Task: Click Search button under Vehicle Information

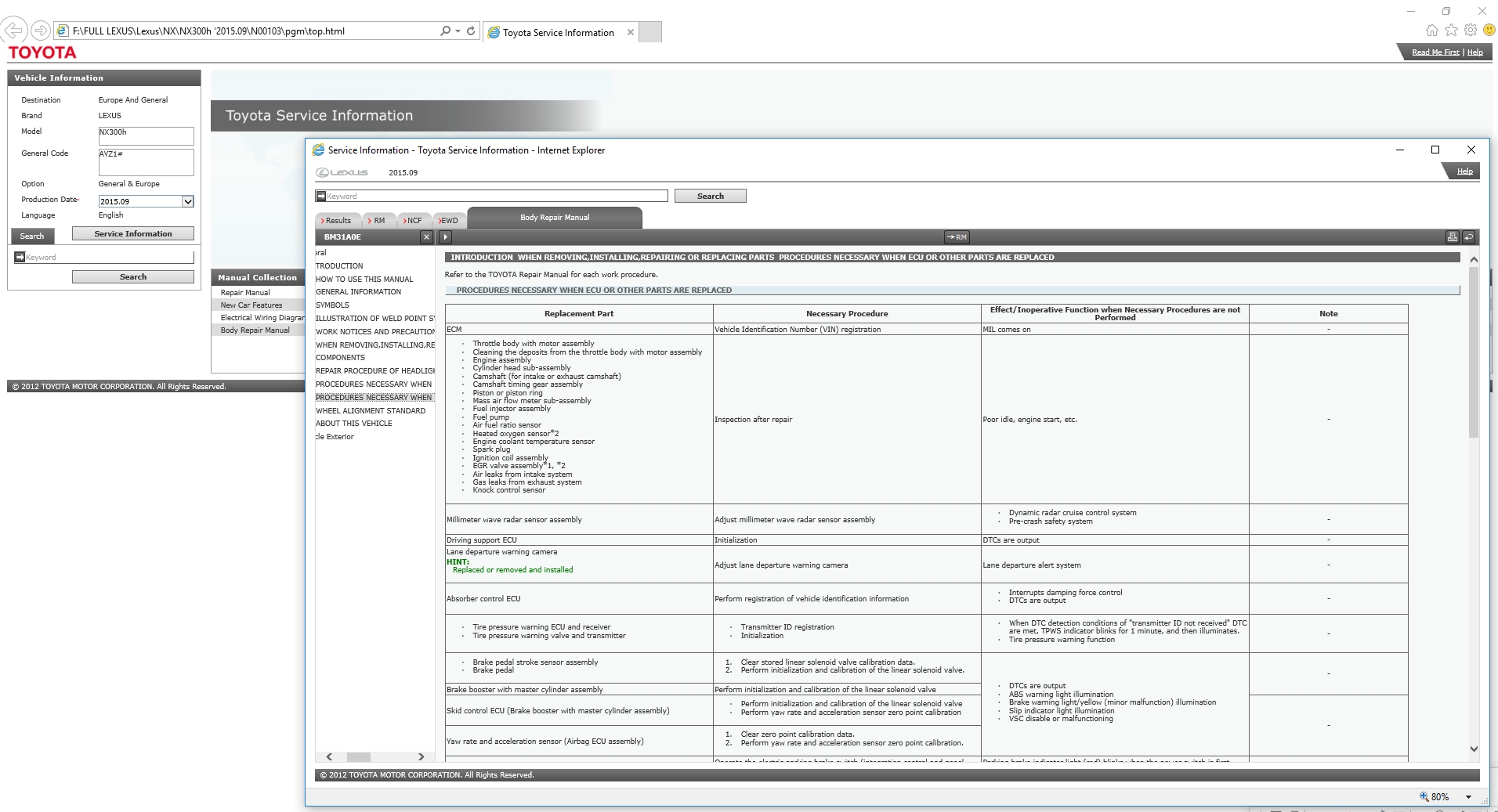Action: pyautogui.click(x=32, y=236)
